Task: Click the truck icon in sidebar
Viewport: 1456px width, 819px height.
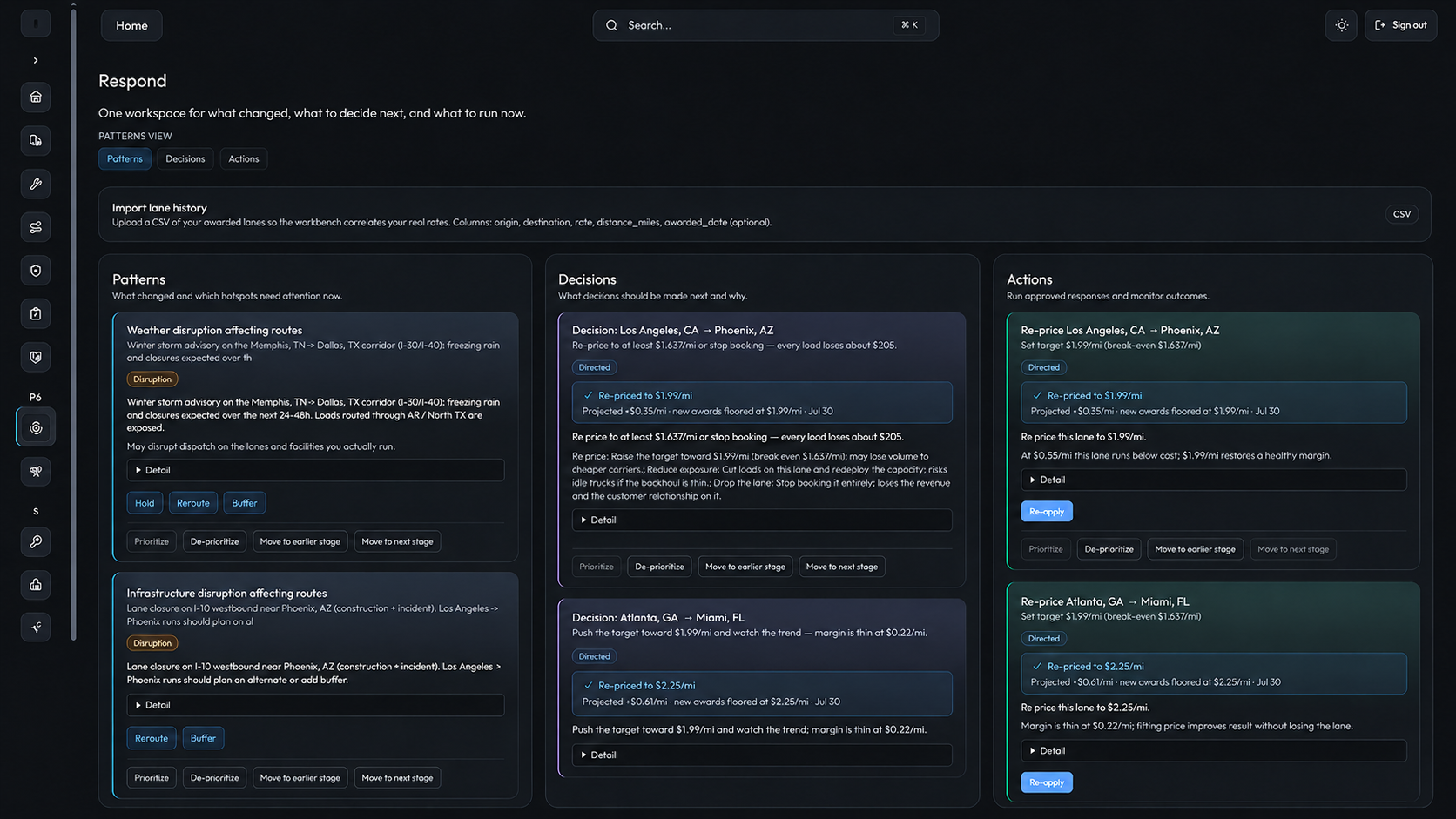Action: tap(36, 140)
